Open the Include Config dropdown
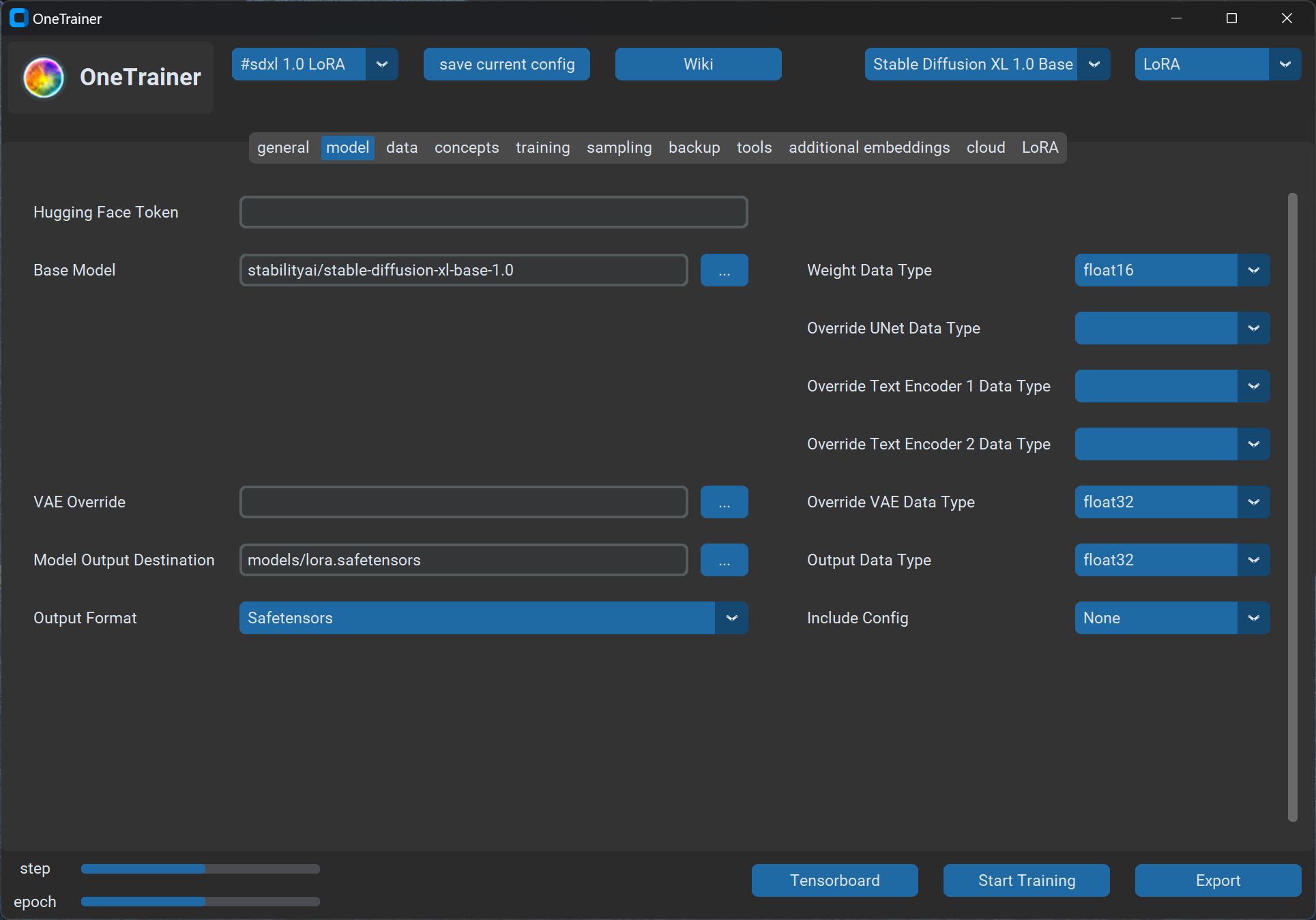 (x=1253, y=618)
